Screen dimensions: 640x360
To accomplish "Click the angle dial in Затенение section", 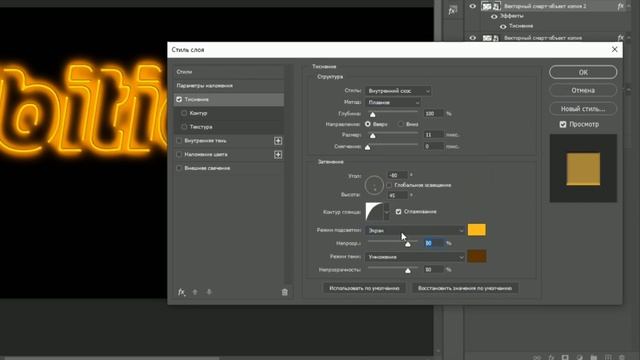I will pyautogui.click(x=374, y=185).
